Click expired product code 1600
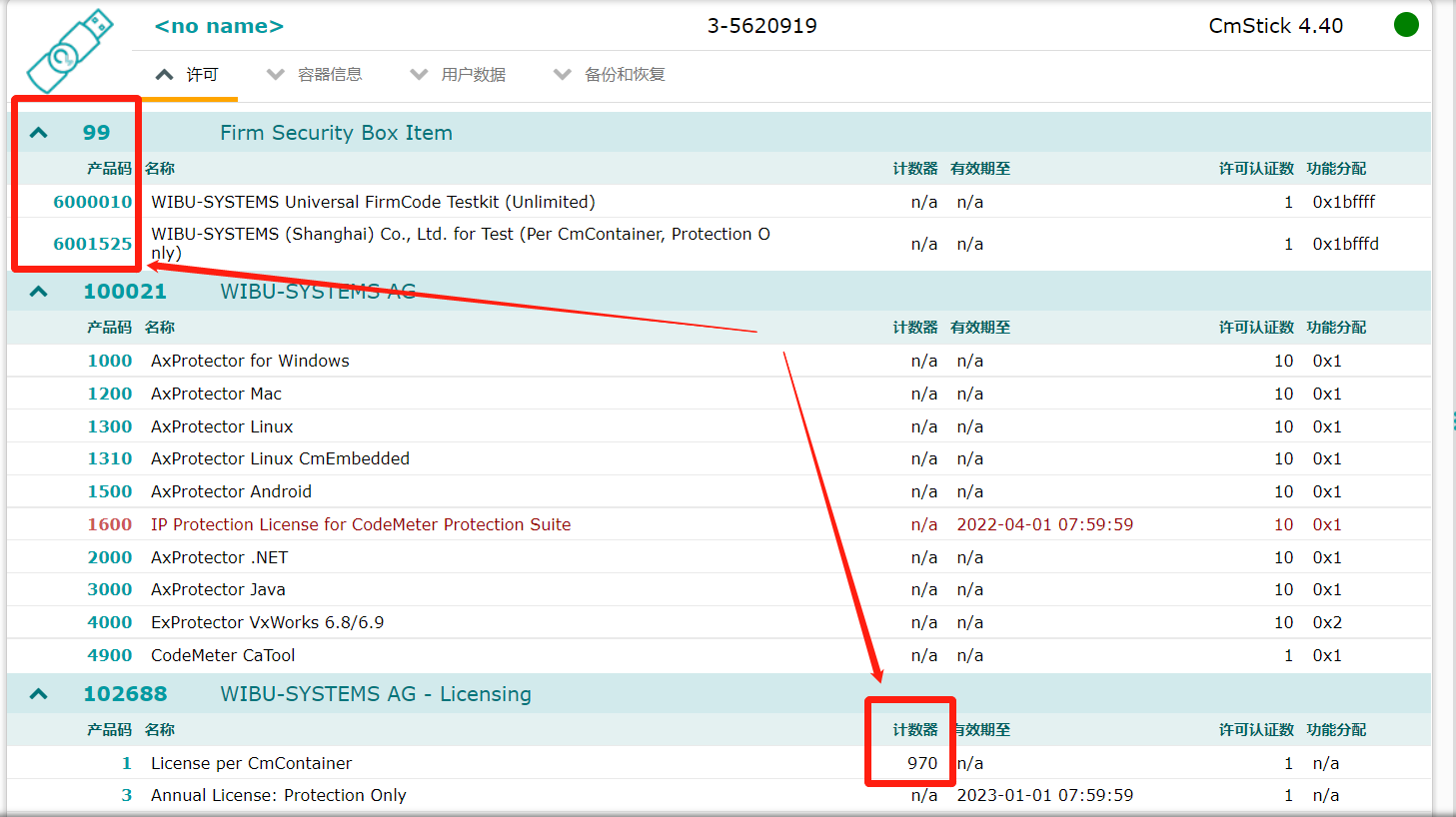This screenshot has height=817, width=1456. (110, 524)
